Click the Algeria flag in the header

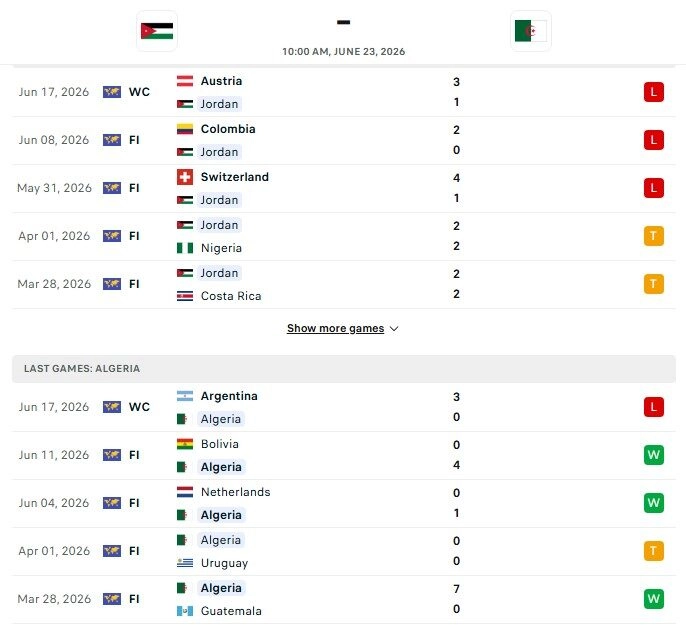pos(531,31)
